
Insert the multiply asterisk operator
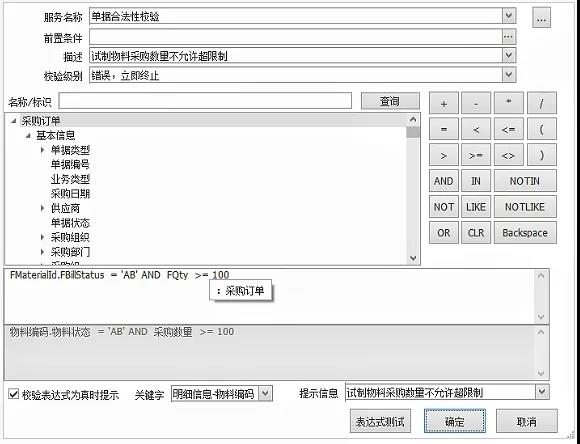point(509,103)
